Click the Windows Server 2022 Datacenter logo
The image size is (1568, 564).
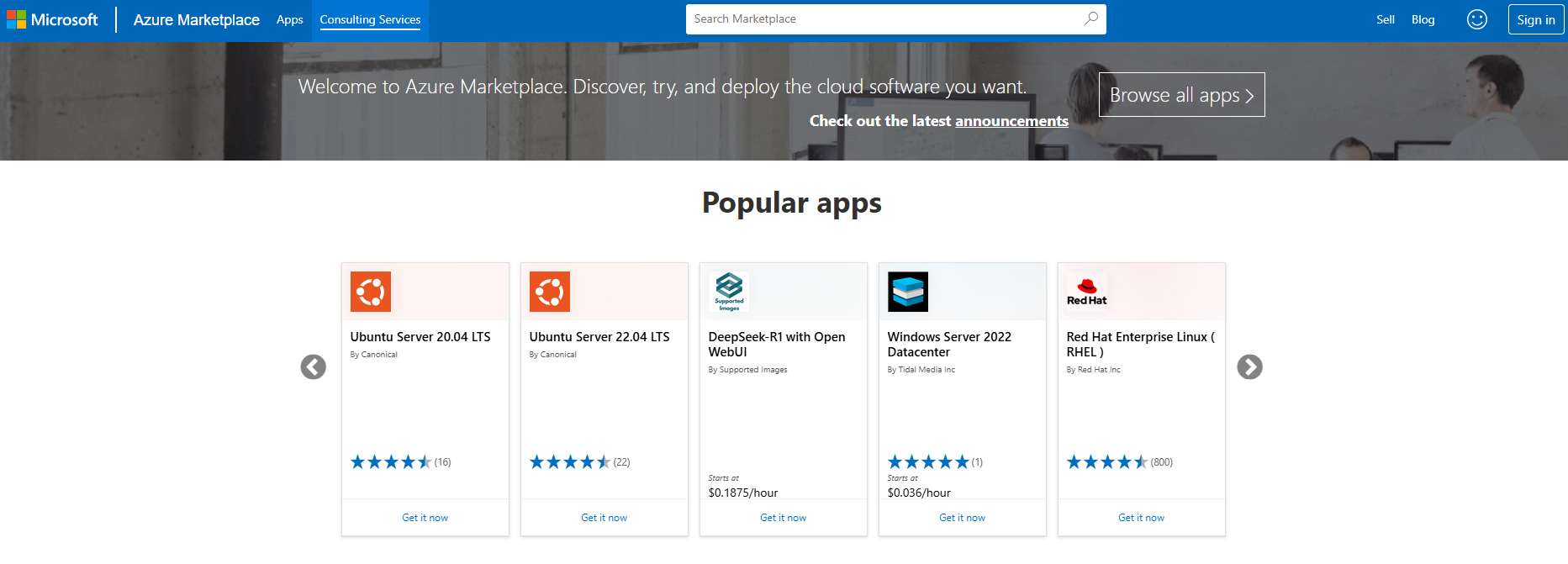[x=908, y=292]
